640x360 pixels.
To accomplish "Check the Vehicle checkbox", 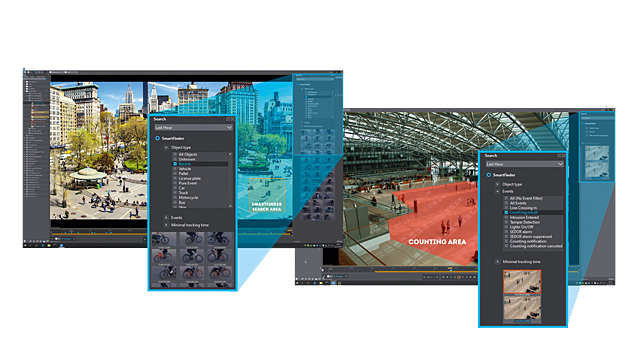I will click(175, 169).
